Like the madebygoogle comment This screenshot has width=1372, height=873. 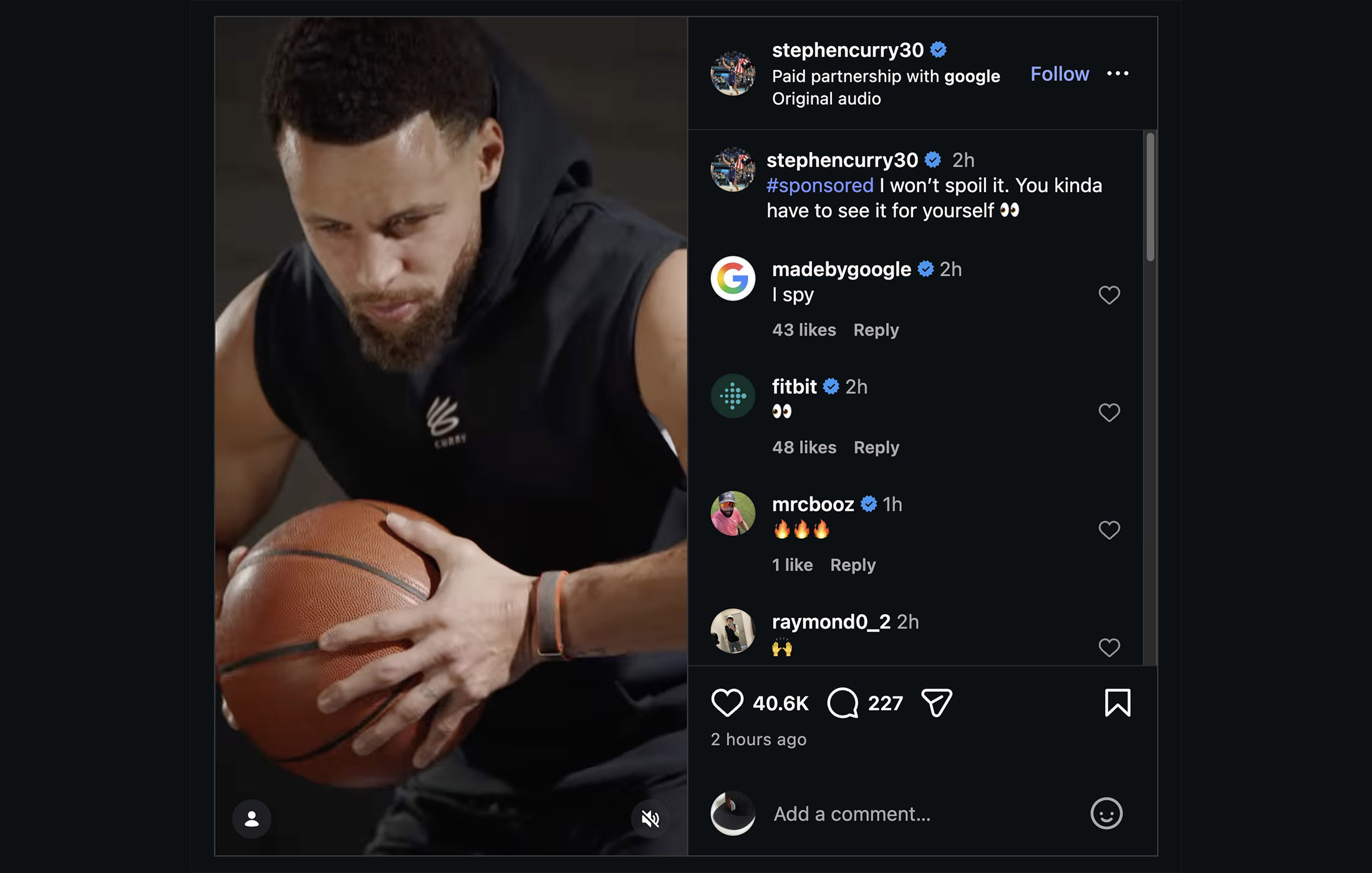coord(1109,295)
